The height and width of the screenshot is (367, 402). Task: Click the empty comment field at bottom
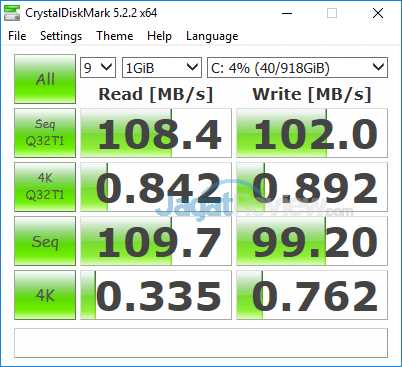pyautogui.click(x=201, y=343)
